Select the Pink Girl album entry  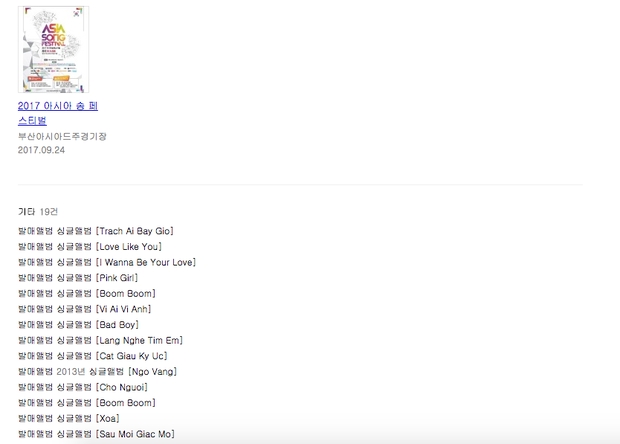pyautogui.click(x=78, y=278)
